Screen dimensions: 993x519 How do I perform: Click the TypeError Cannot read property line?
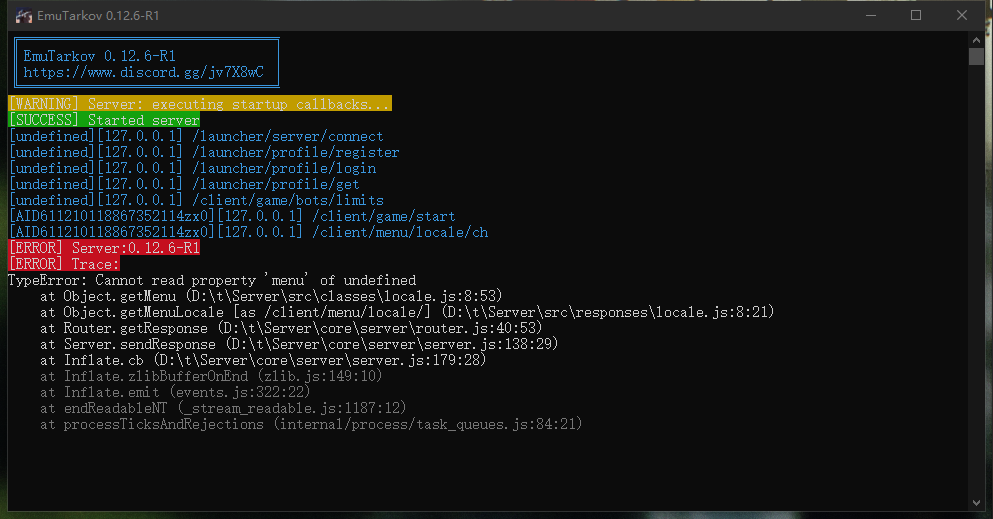(212, 280)
